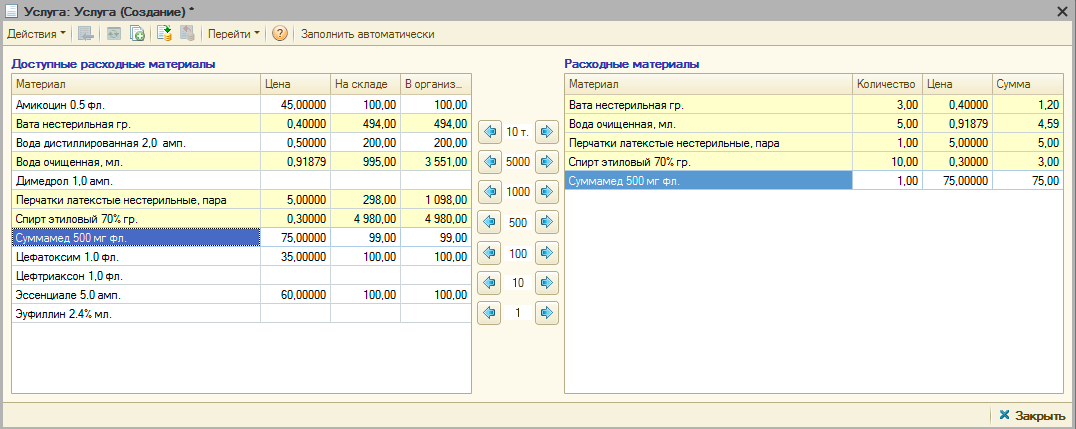
Task: Click Заполнить автоматически button
Action: click(x=367, y=33)
